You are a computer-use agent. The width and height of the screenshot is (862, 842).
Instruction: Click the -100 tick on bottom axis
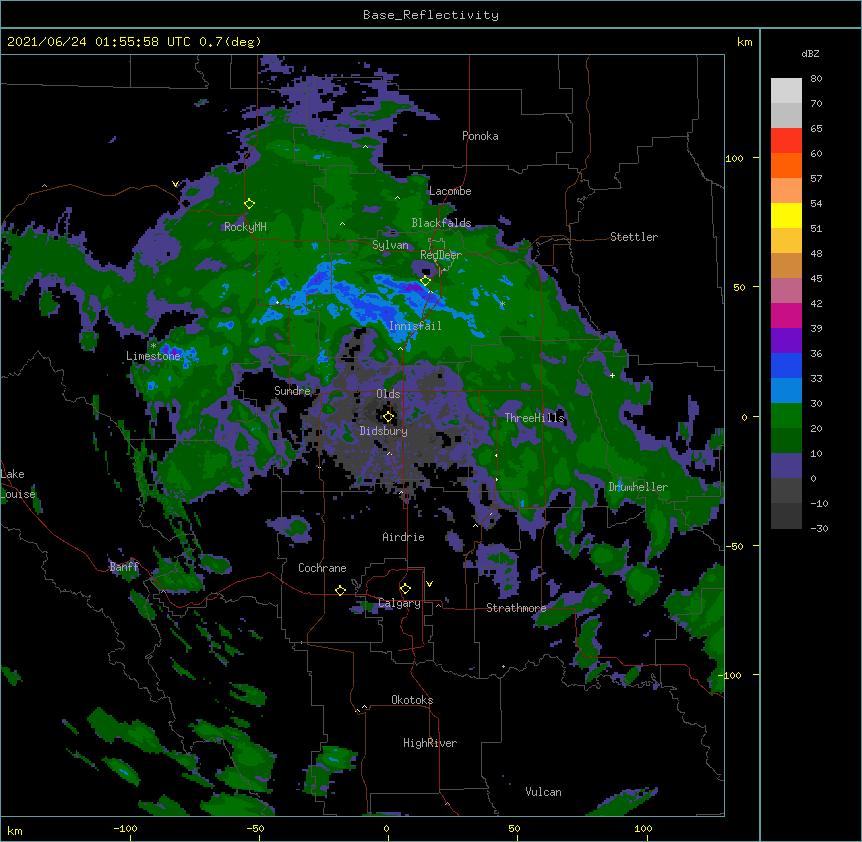pos(125,828)
